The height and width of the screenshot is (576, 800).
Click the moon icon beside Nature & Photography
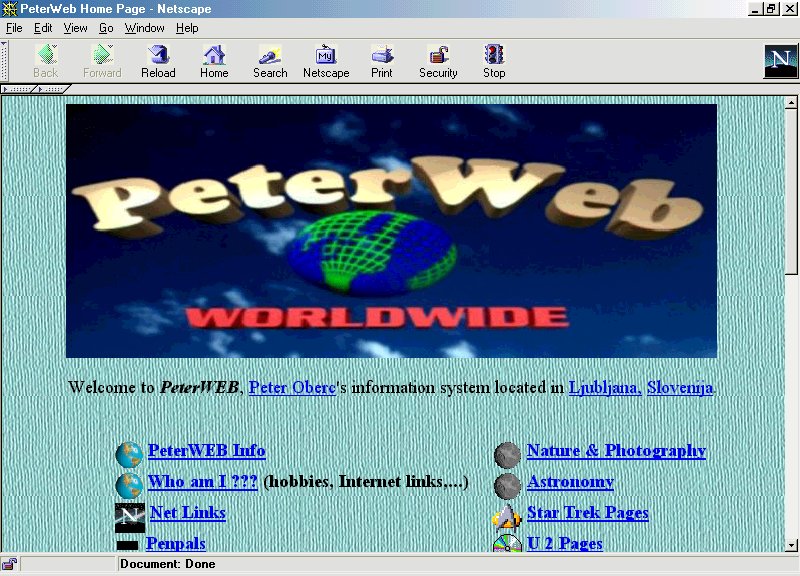coord(507,455)
